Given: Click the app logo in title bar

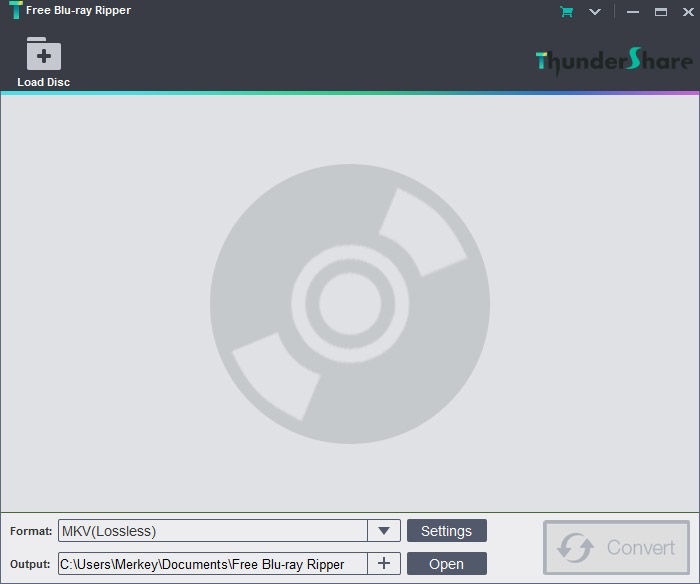Looking at the screenshot, I should [x=16, y=10].
